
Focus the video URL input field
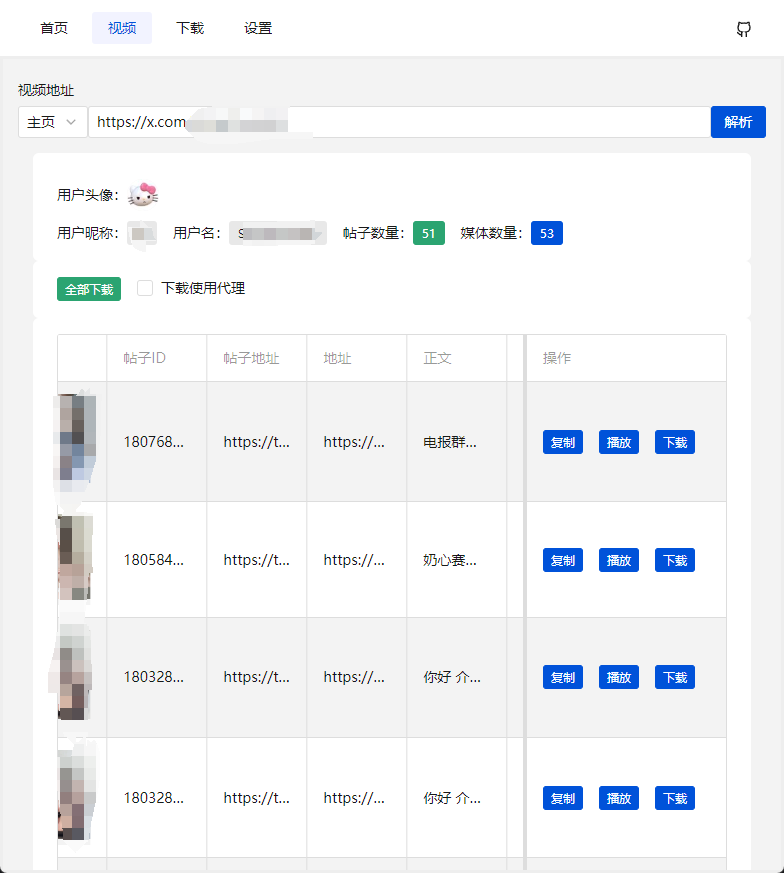coord(399,122)
